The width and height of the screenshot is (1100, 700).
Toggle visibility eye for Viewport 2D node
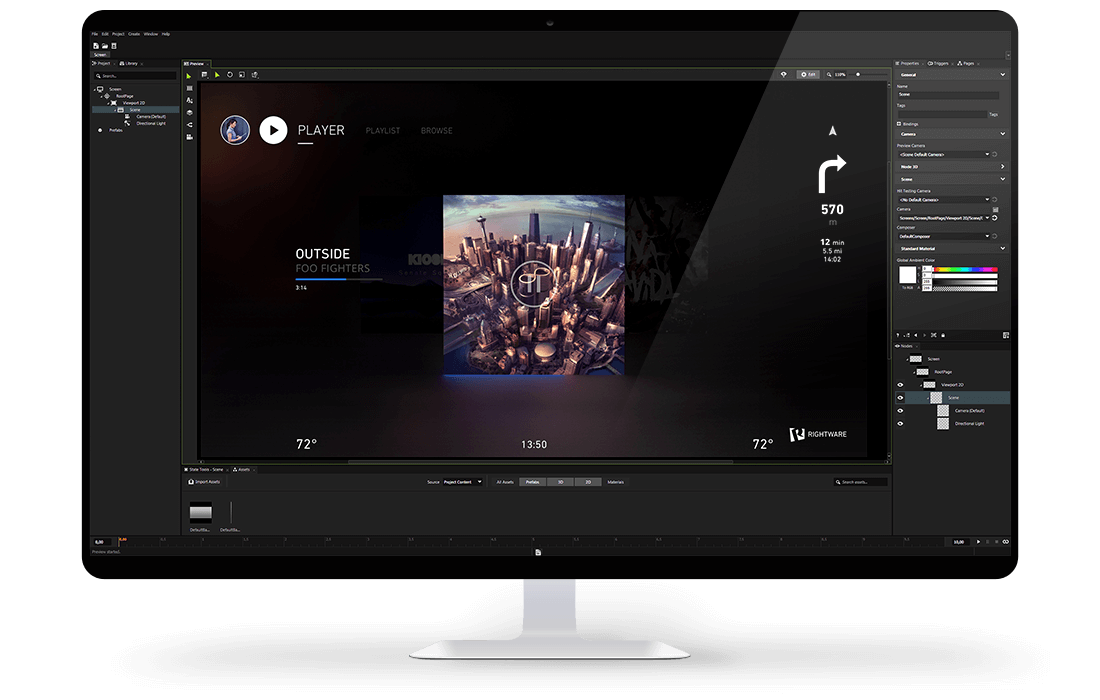[x=900, y=384]
